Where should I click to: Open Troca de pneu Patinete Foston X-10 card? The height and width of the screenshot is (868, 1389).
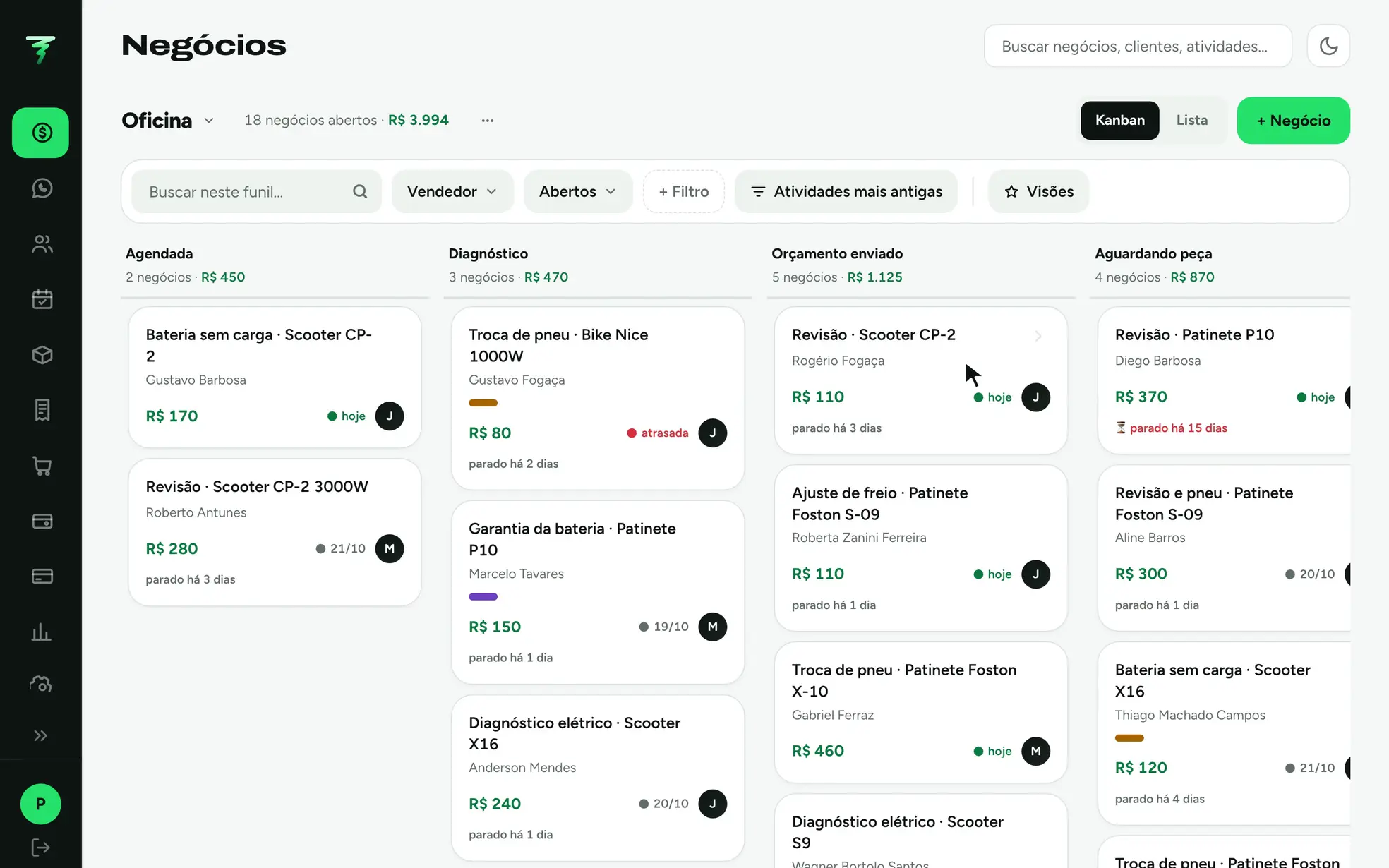(x=921, y=713)
